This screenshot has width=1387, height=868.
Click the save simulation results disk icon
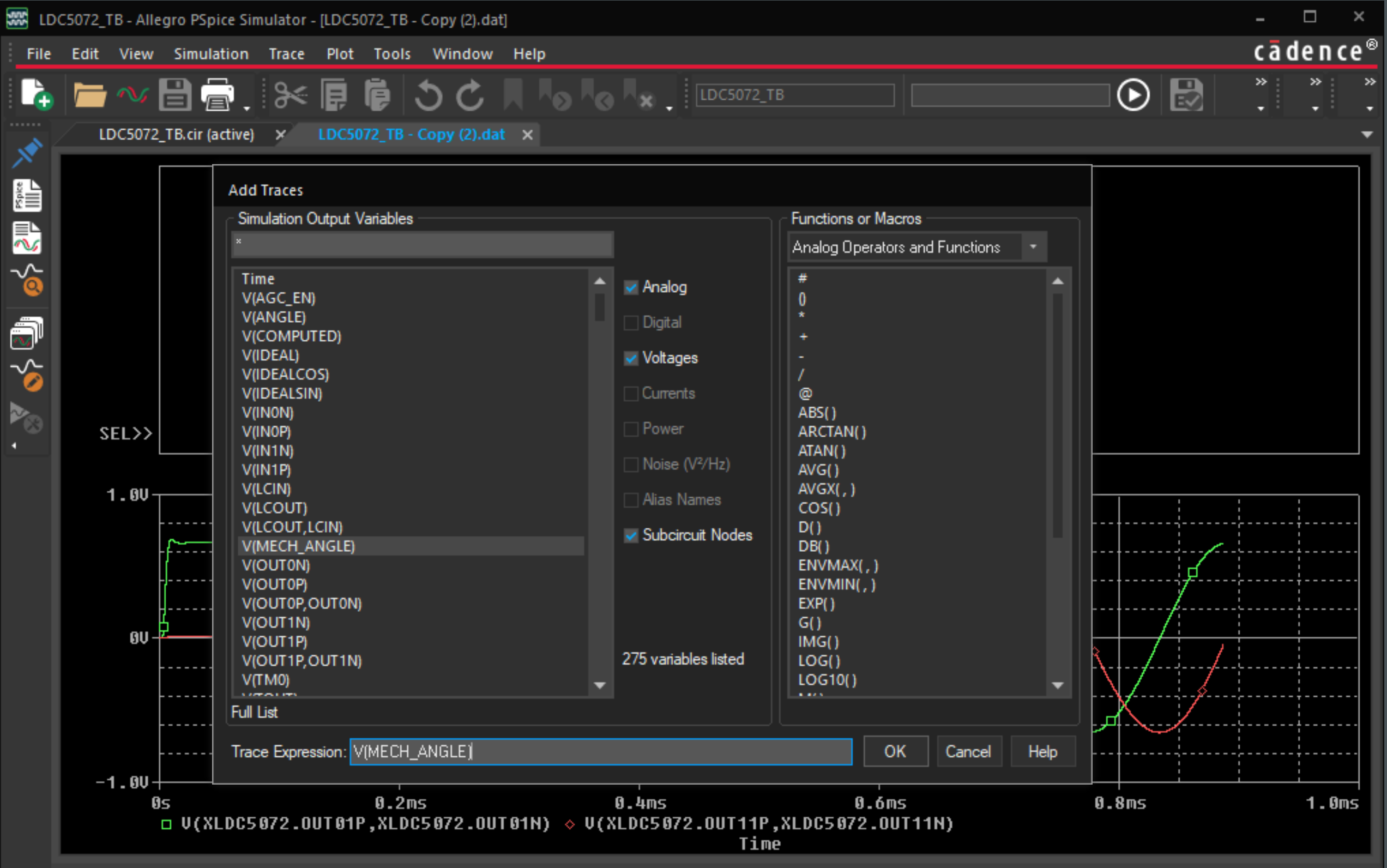[1187, 94]
